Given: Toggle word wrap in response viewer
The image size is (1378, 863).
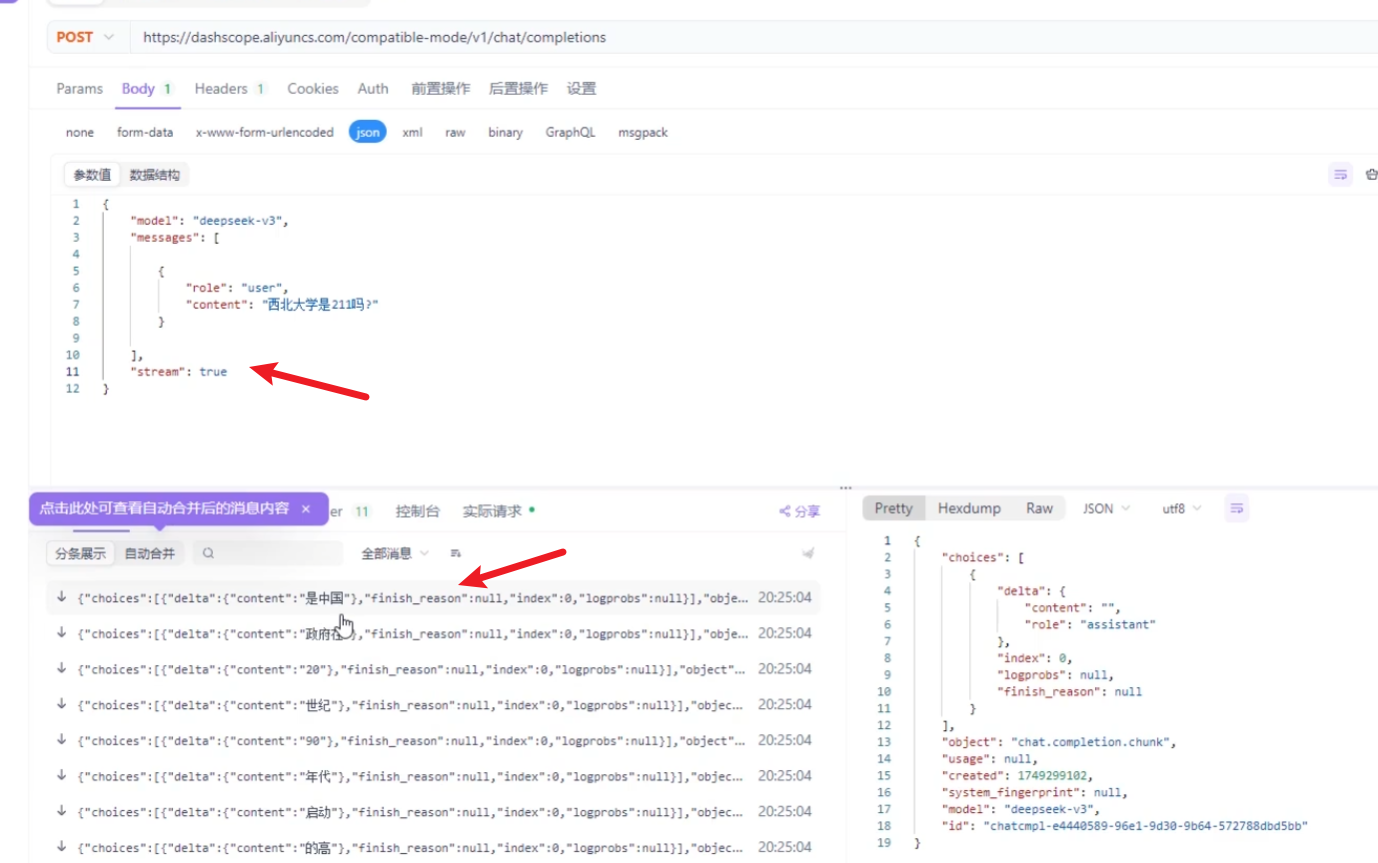Looking at the screenshot, I should tap(1237, 509).
